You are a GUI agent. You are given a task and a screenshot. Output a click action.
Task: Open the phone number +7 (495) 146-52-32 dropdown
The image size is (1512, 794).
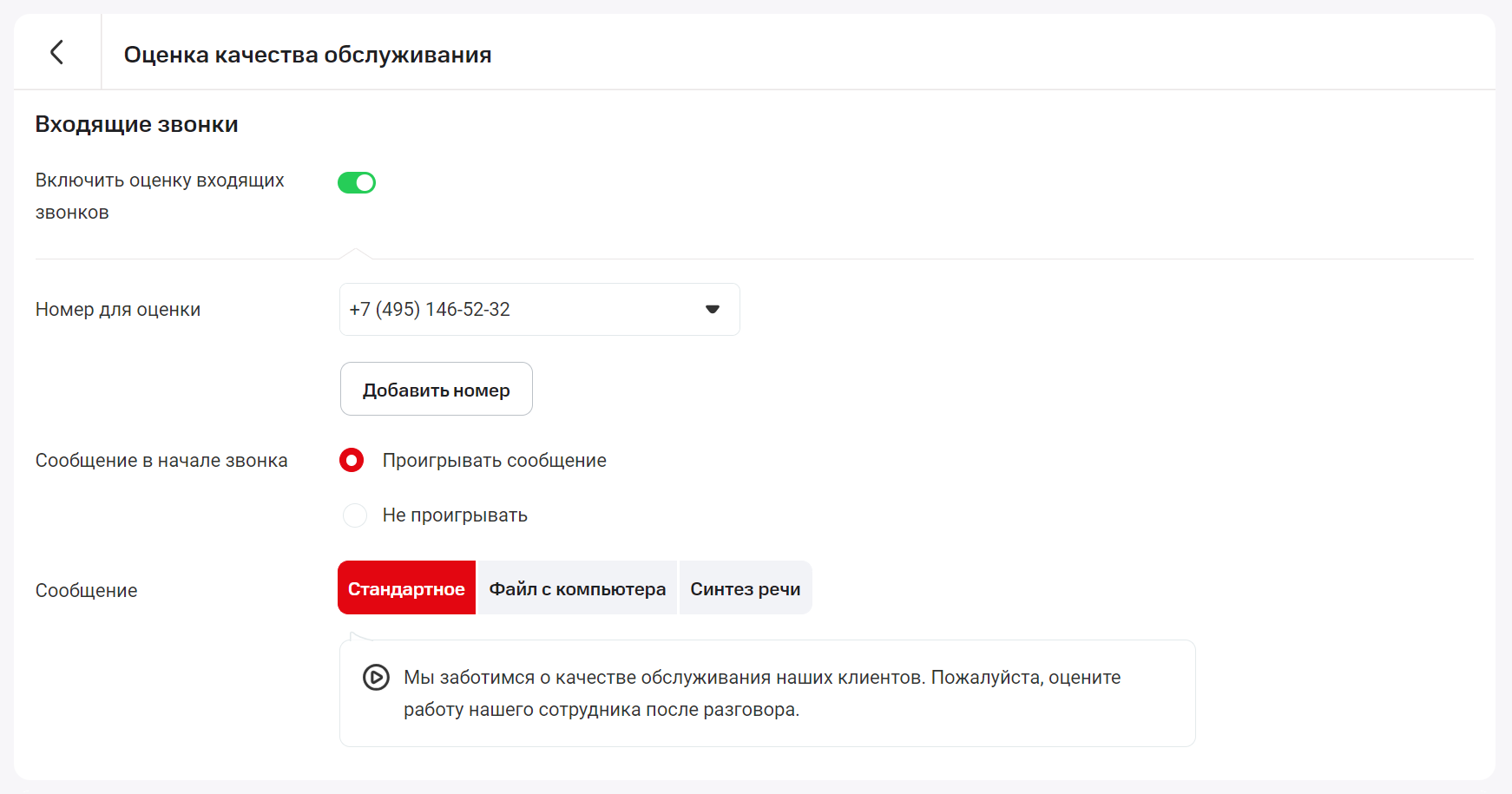pyautogui.click(x=538, y=310)
